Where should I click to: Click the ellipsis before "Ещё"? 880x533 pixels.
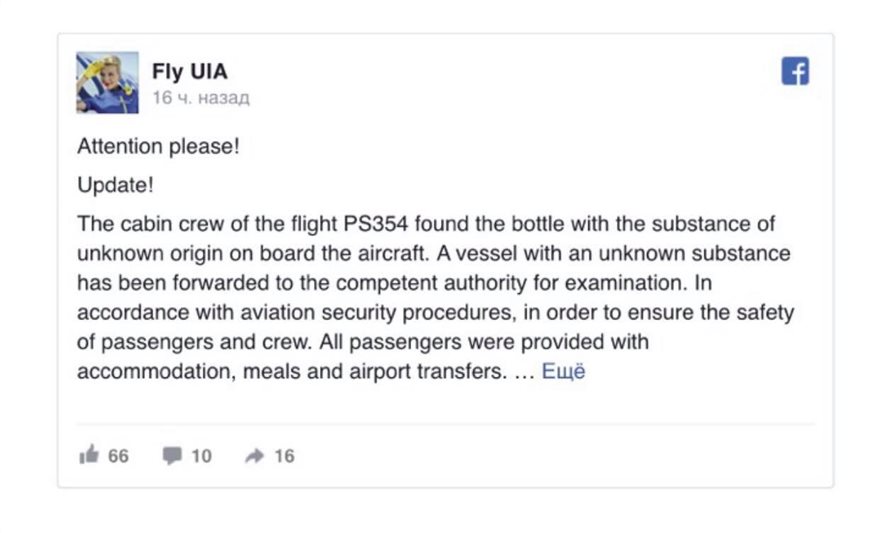click(524, 373)
